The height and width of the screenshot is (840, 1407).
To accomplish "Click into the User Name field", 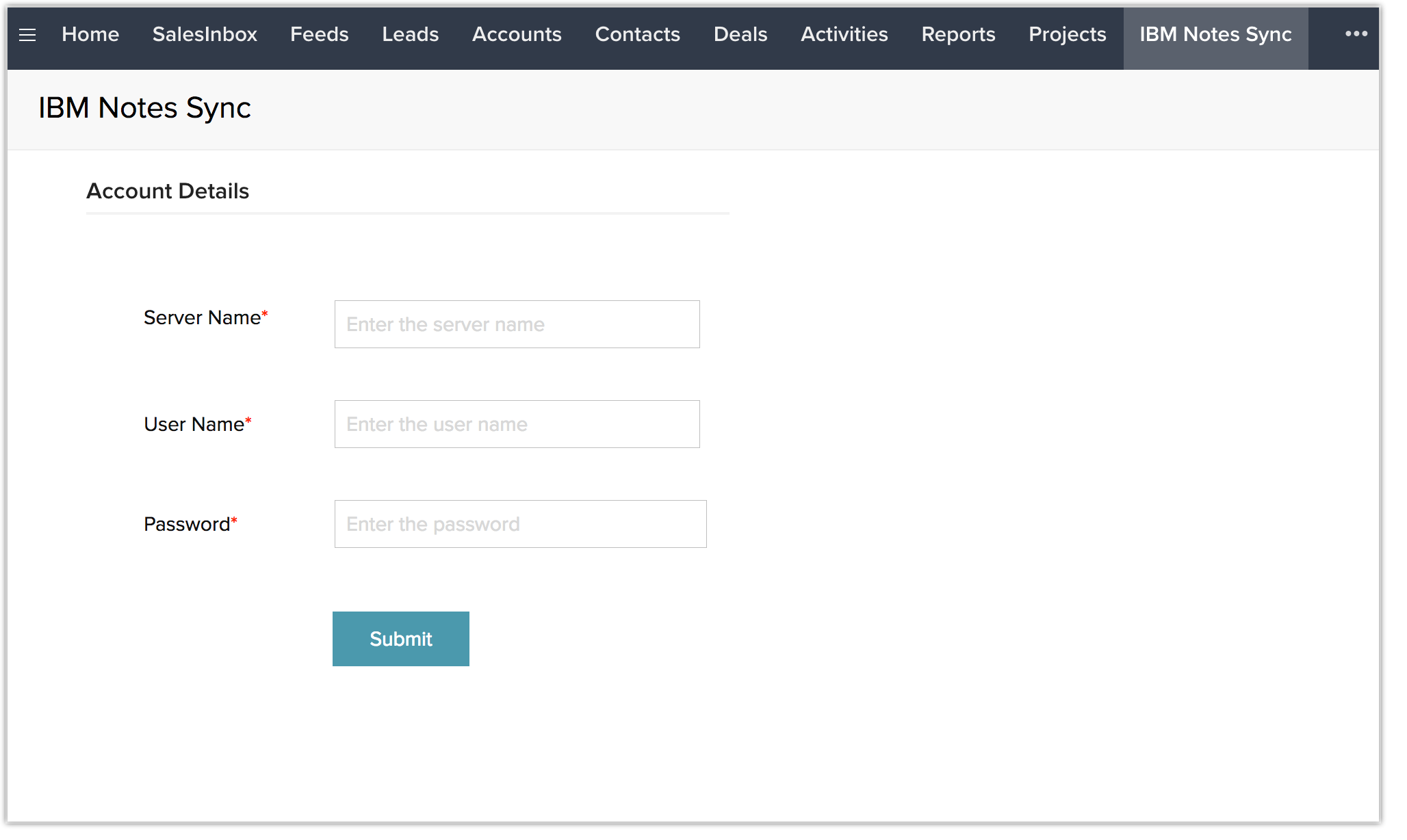I will (x=517, y=424).
